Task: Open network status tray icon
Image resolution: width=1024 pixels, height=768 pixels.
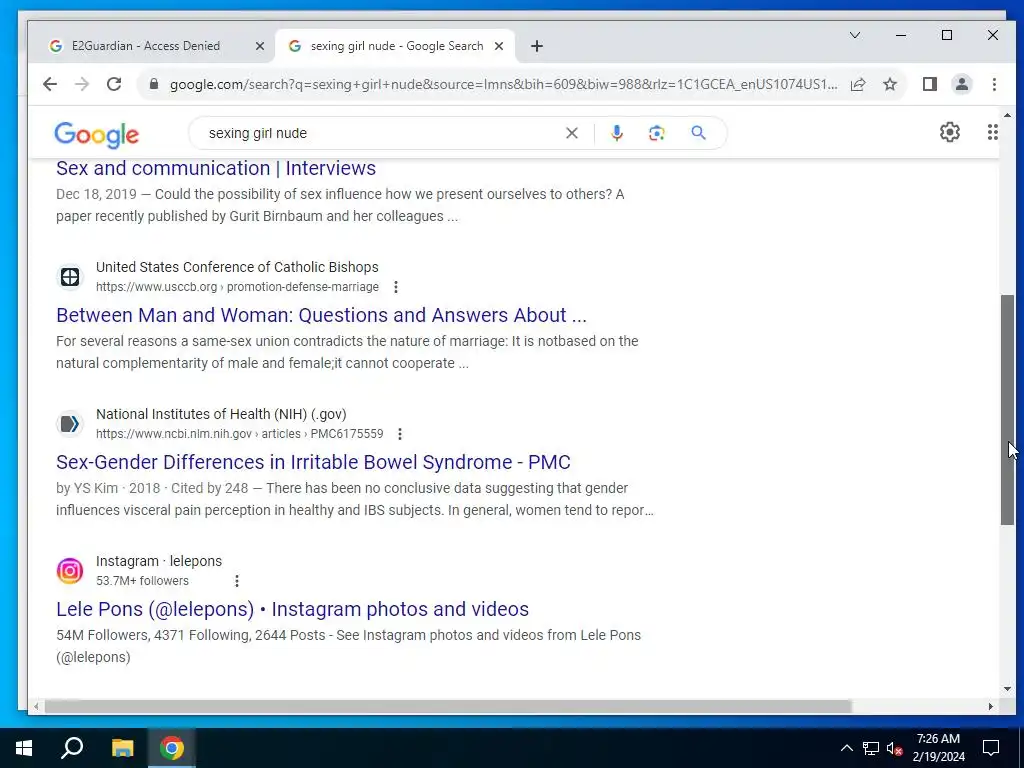Action: (871, 748)
